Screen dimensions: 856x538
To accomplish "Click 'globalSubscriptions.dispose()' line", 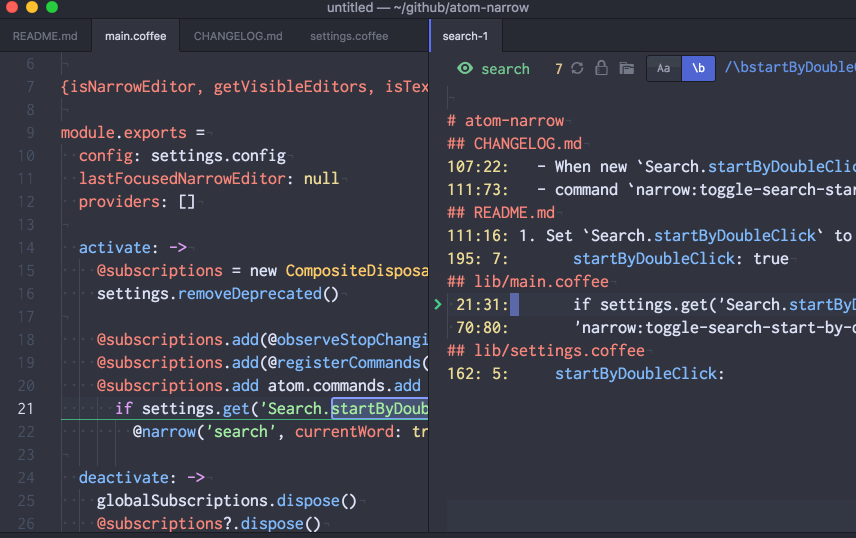I will coord(227,500).
